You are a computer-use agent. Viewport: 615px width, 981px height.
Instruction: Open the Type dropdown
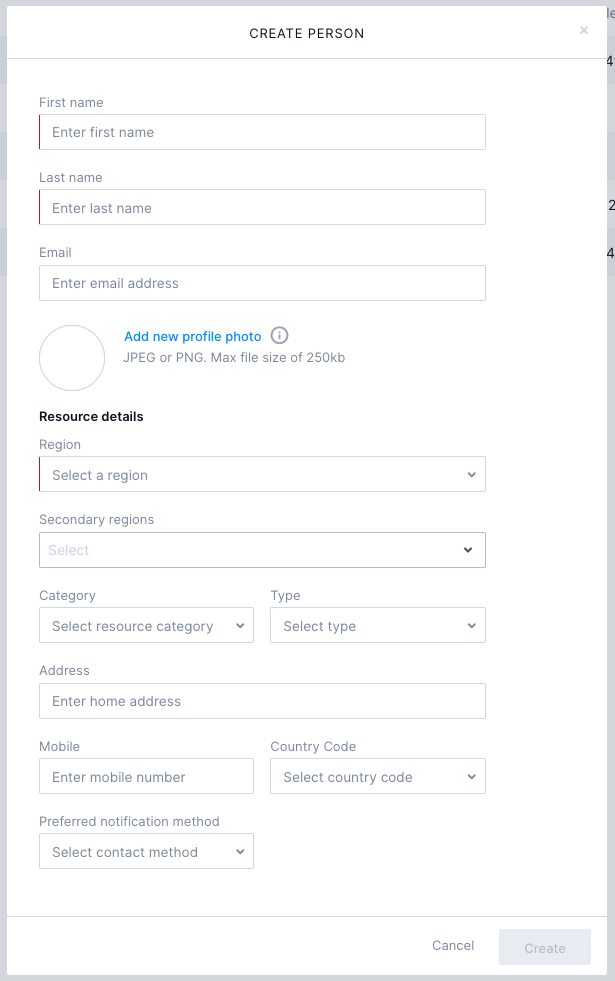377,625
